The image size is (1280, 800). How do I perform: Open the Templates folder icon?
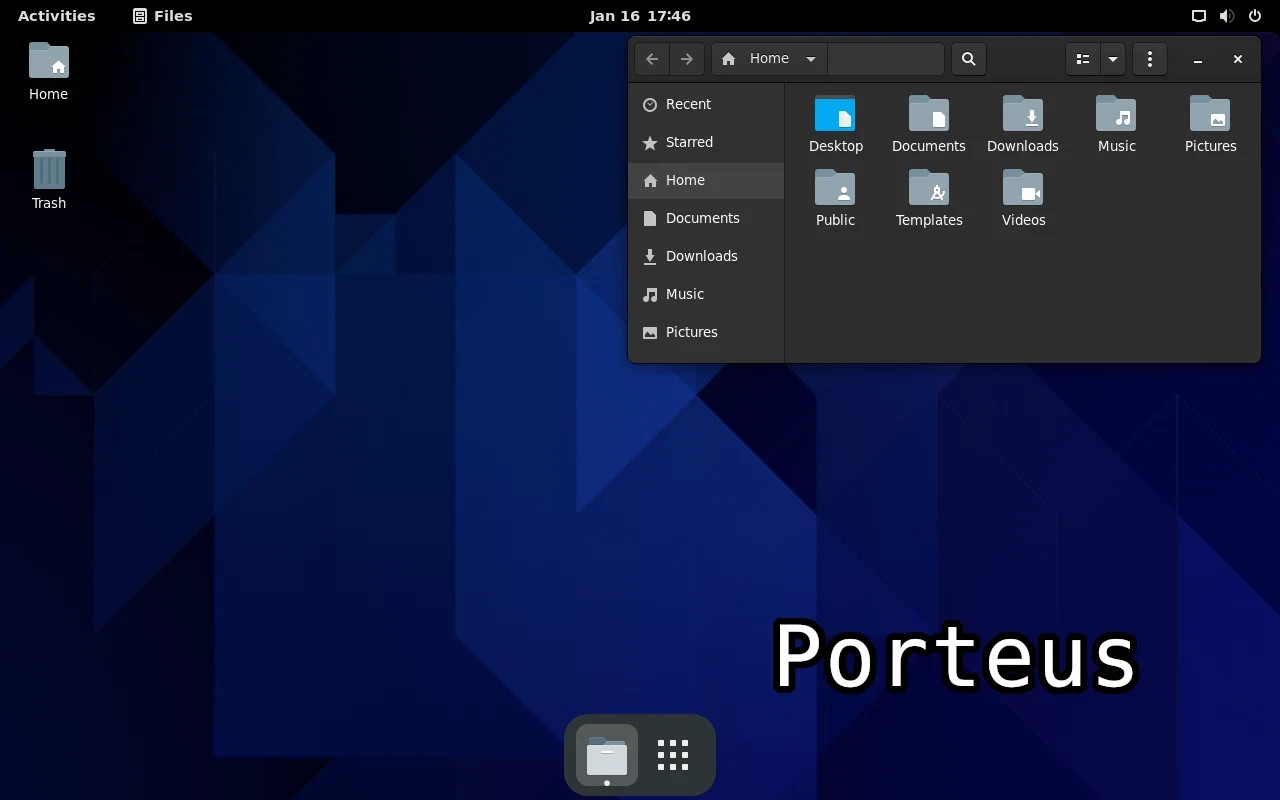pos(929,188)
